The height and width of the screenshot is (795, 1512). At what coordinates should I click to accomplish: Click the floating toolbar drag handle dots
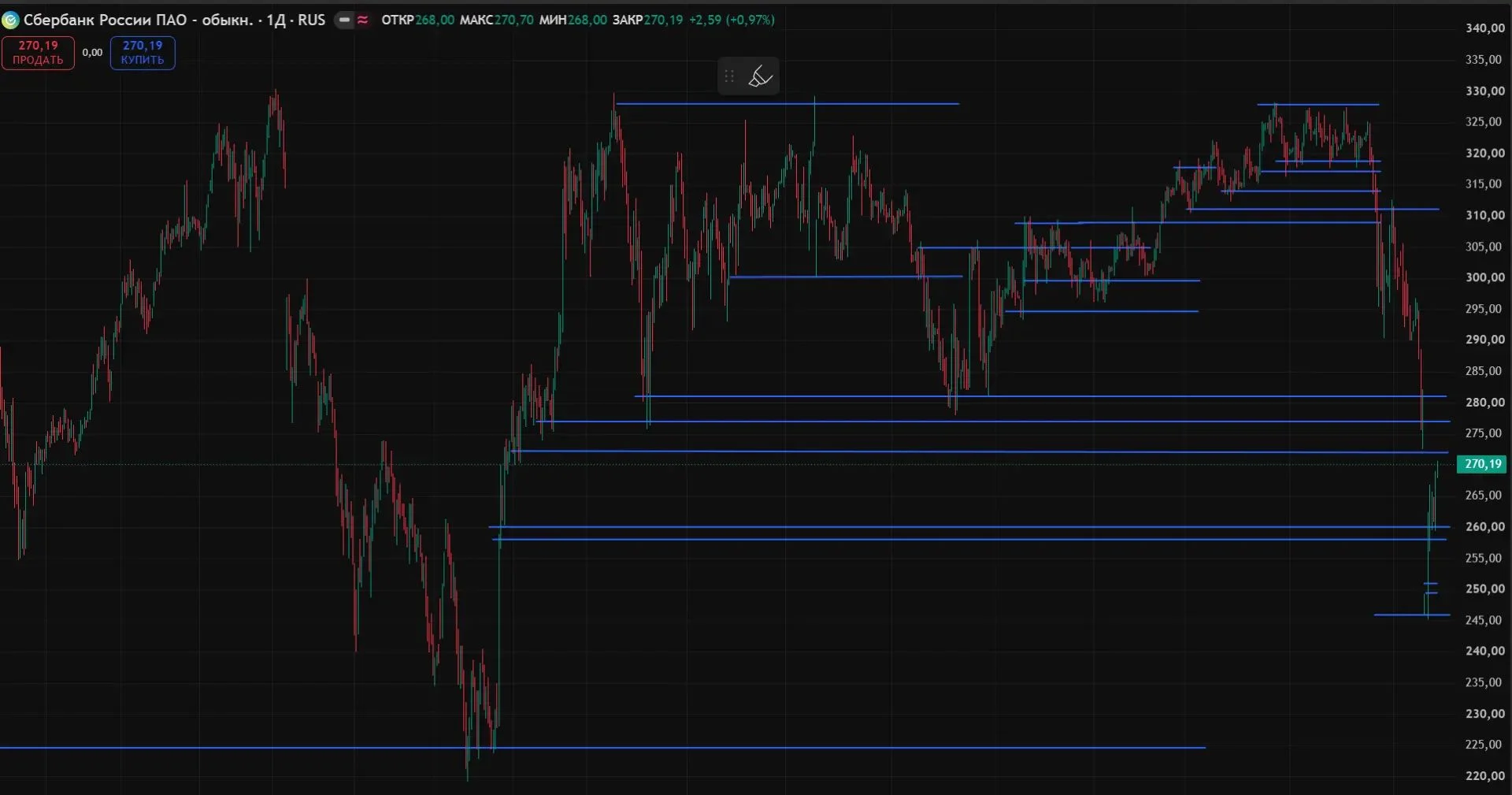729,76
